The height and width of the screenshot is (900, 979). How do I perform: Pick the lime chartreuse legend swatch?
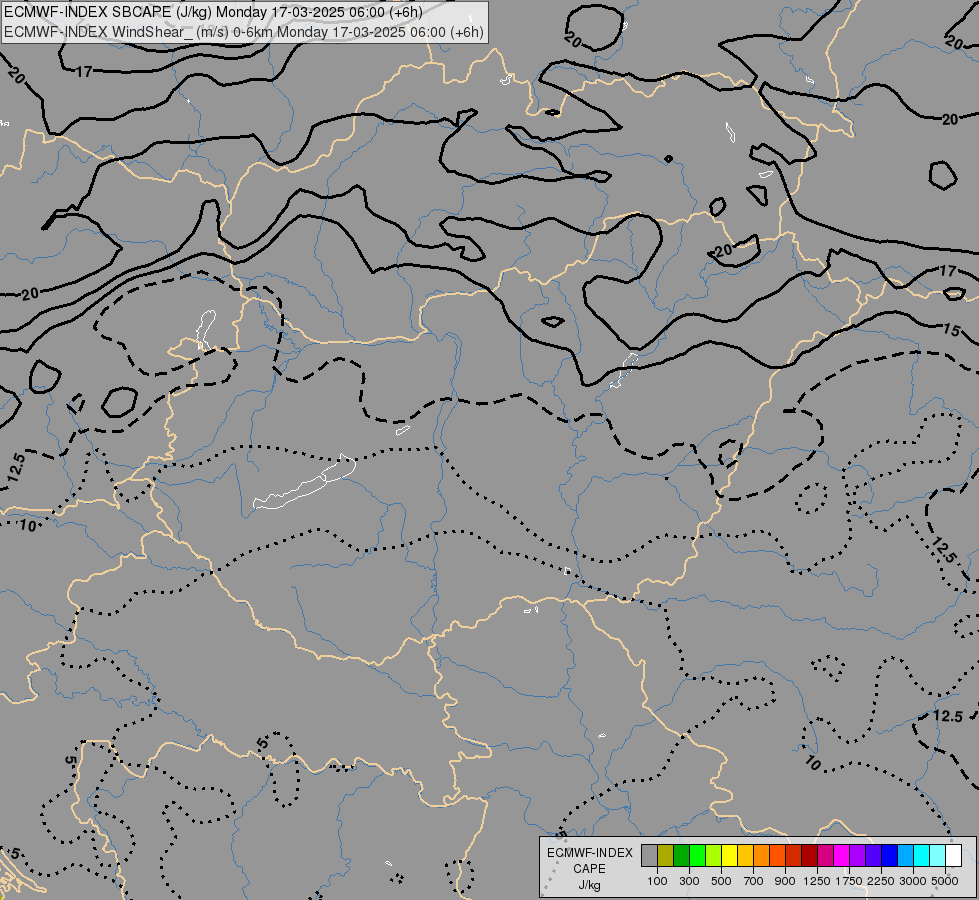[x=714, y=856]
